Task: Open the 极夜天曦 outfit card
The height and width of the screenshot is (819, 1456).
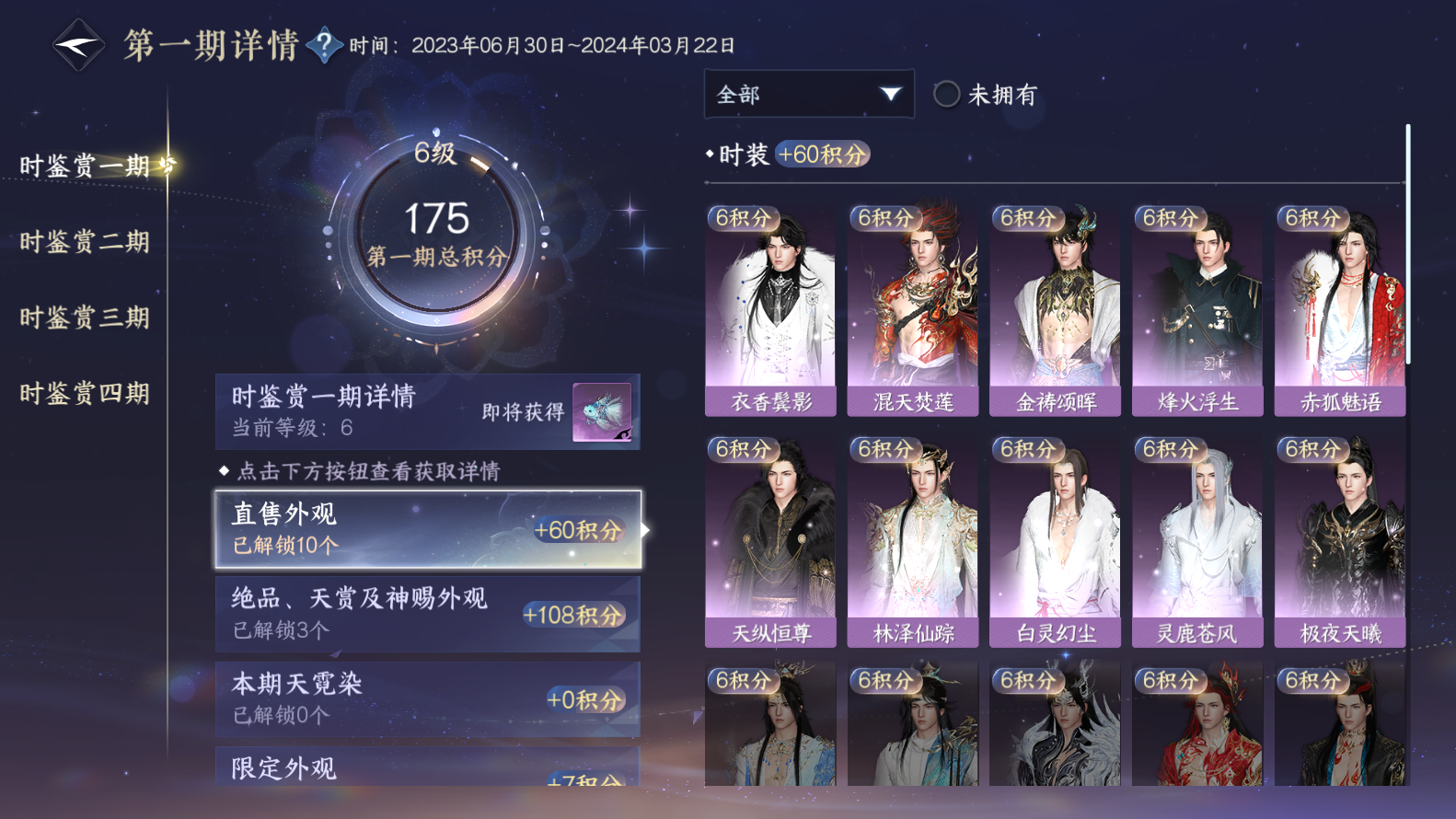Action: 1340,542
